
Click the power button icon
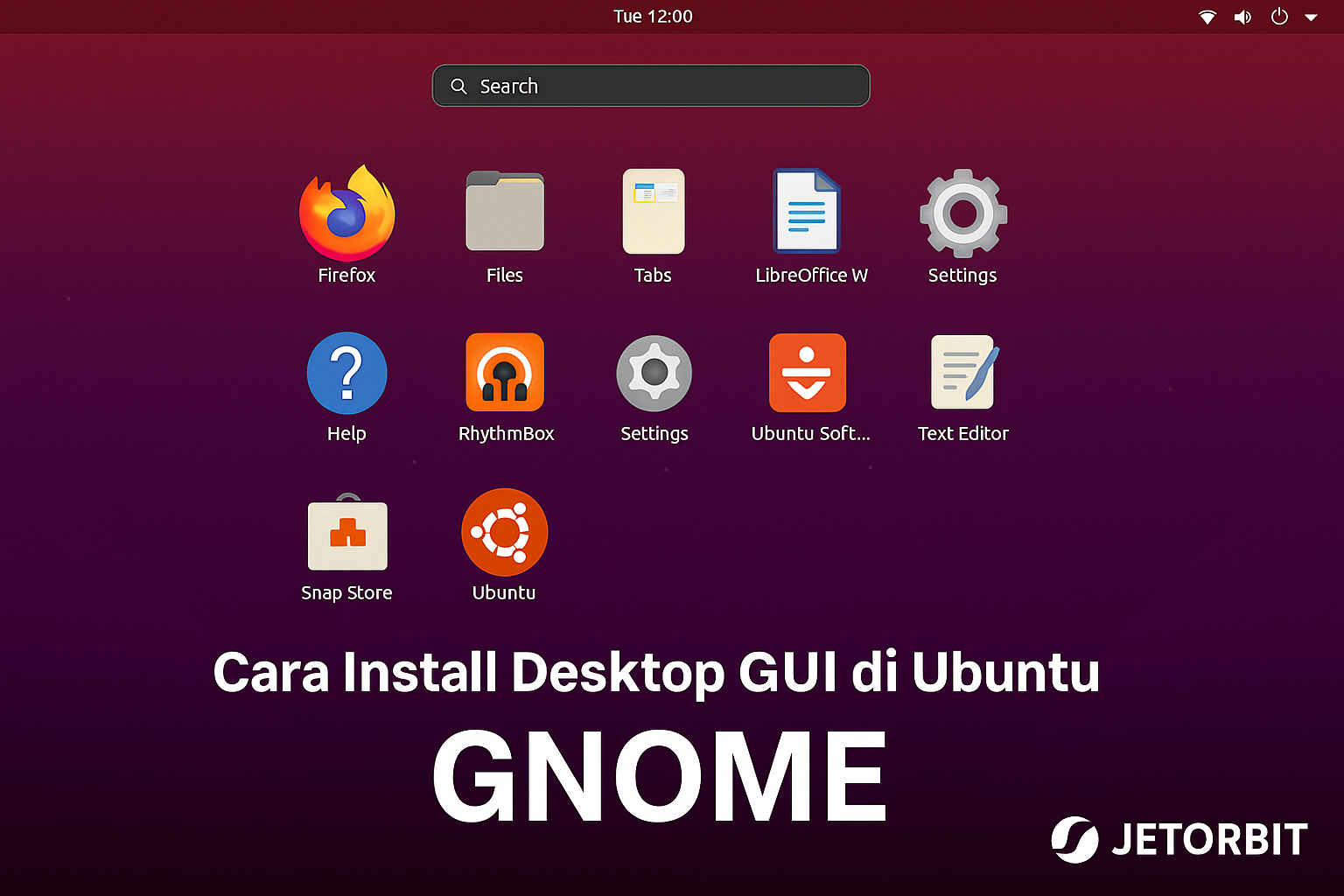(x=1279, y=17)
